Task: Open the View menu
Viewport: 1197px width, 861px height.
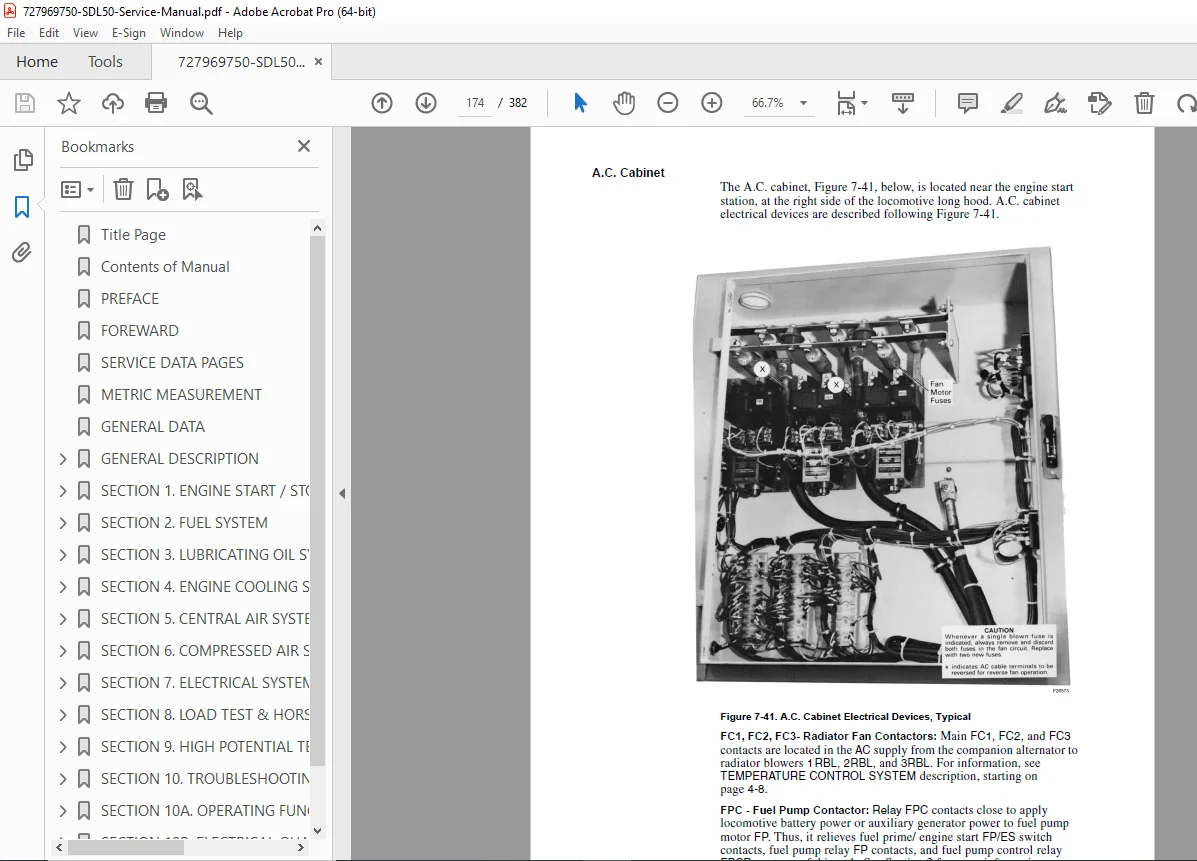Action: click(85, 33)
